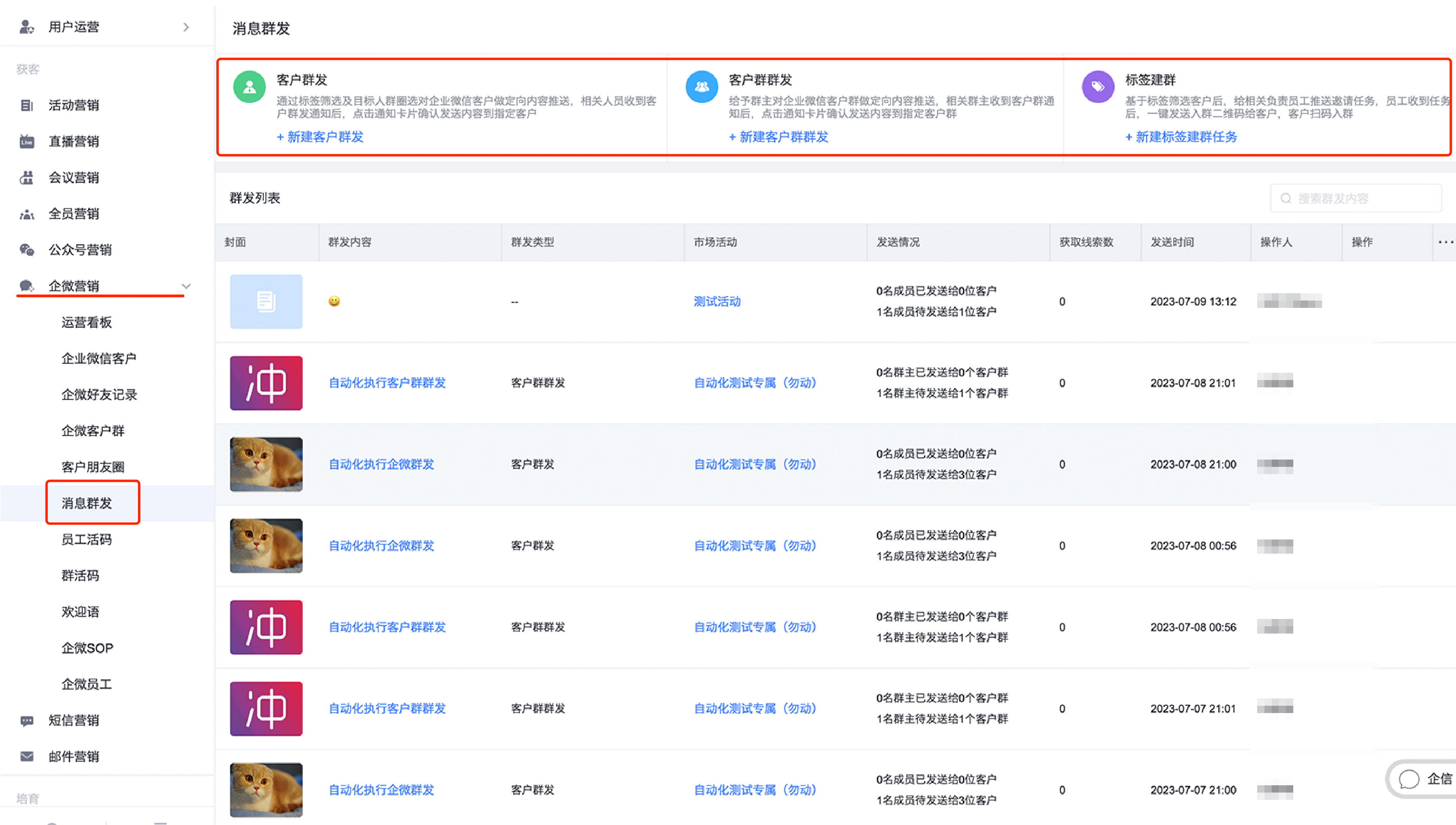Open 测试活动 market activity link
This screenshot has height=825, width=1456.
tap(717, 301)
